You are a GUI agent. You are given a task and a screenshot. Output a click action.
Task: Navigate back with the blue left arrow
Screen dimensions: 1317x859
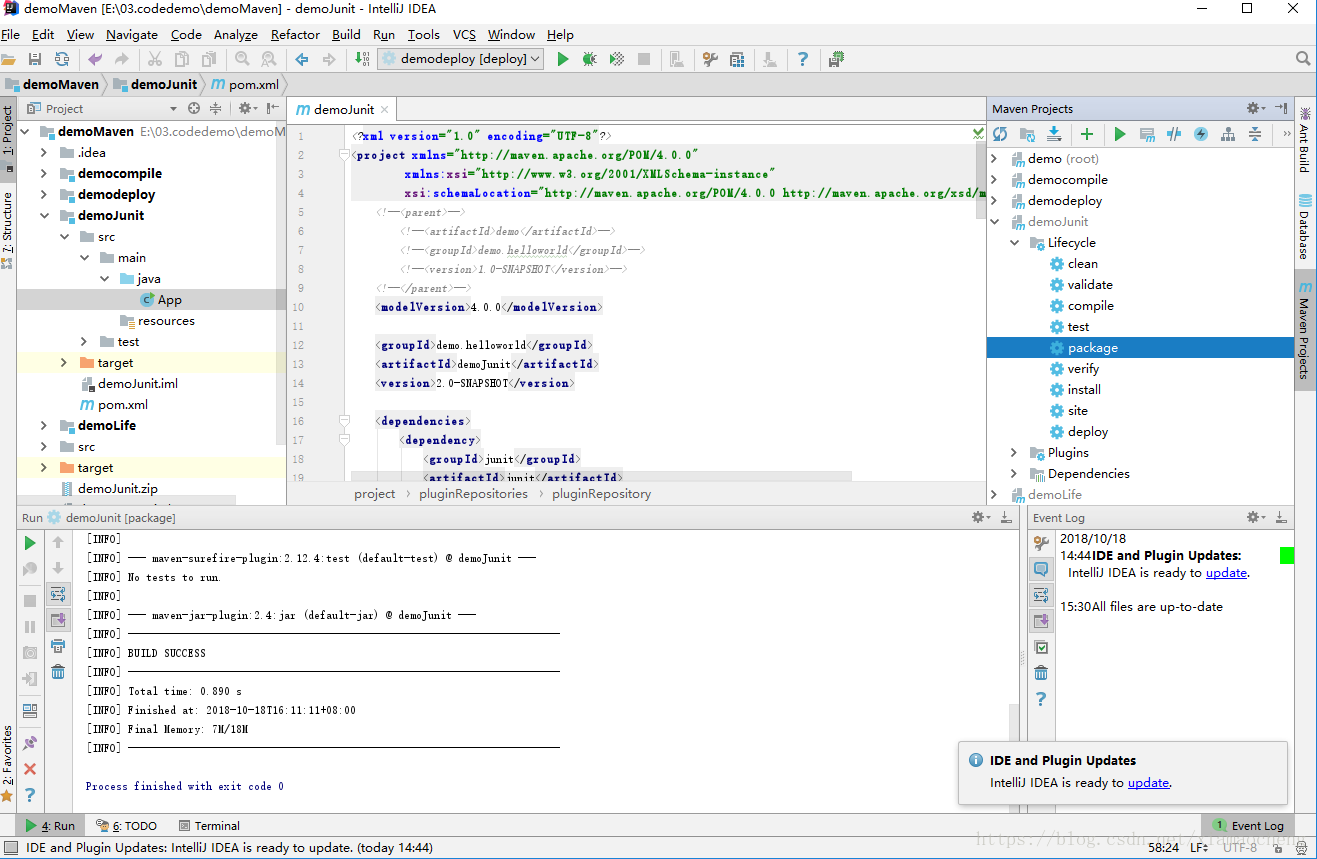click(x=302, y=60)
